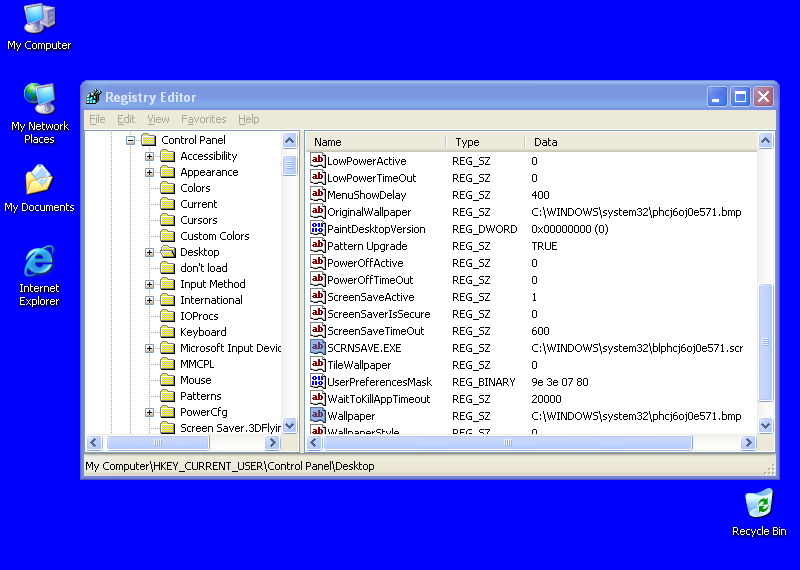
Task: Open the Favorites menu
Action: pos(203,119)
